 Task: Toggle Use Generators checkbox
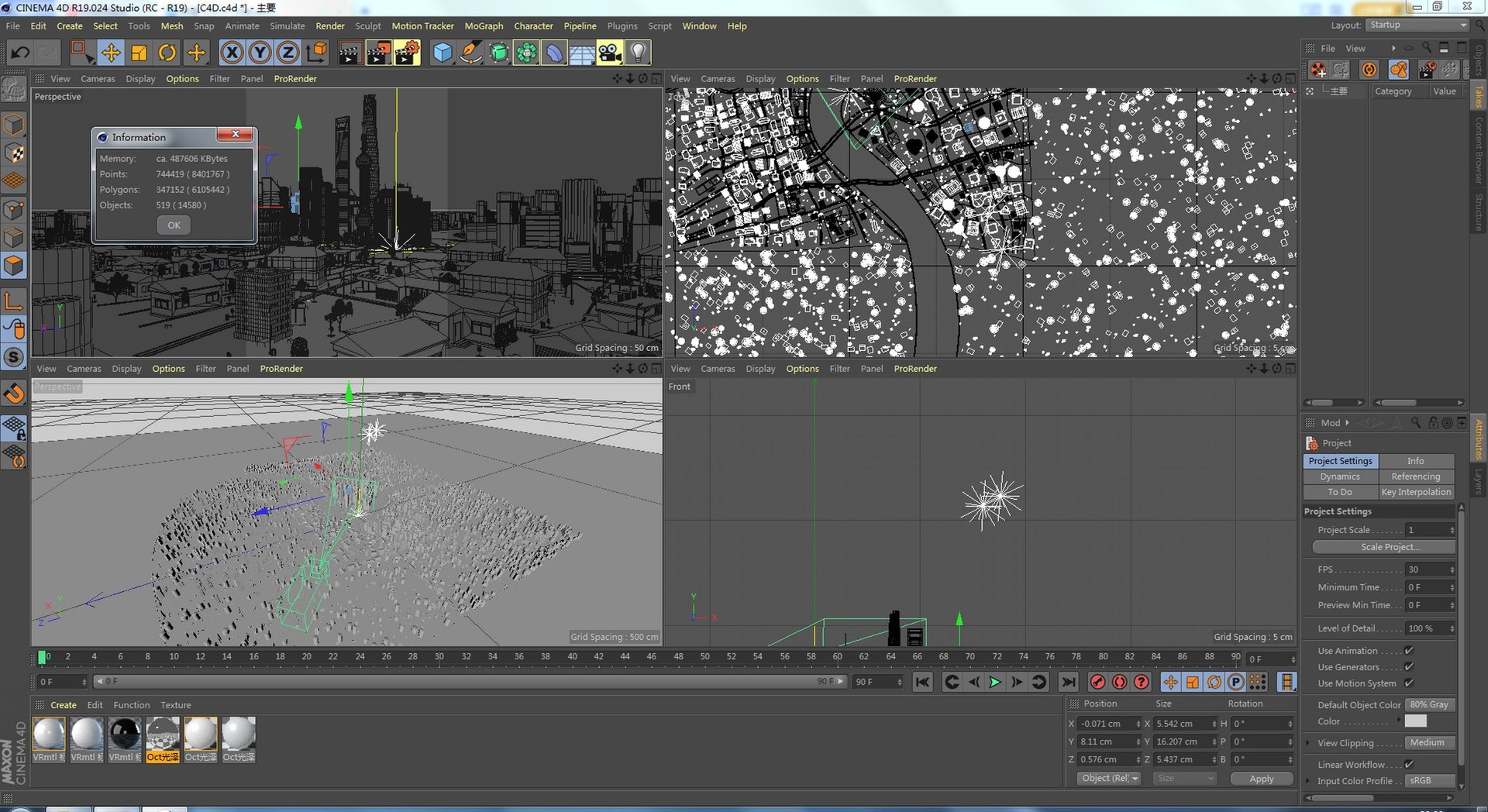coord(1409,667)
